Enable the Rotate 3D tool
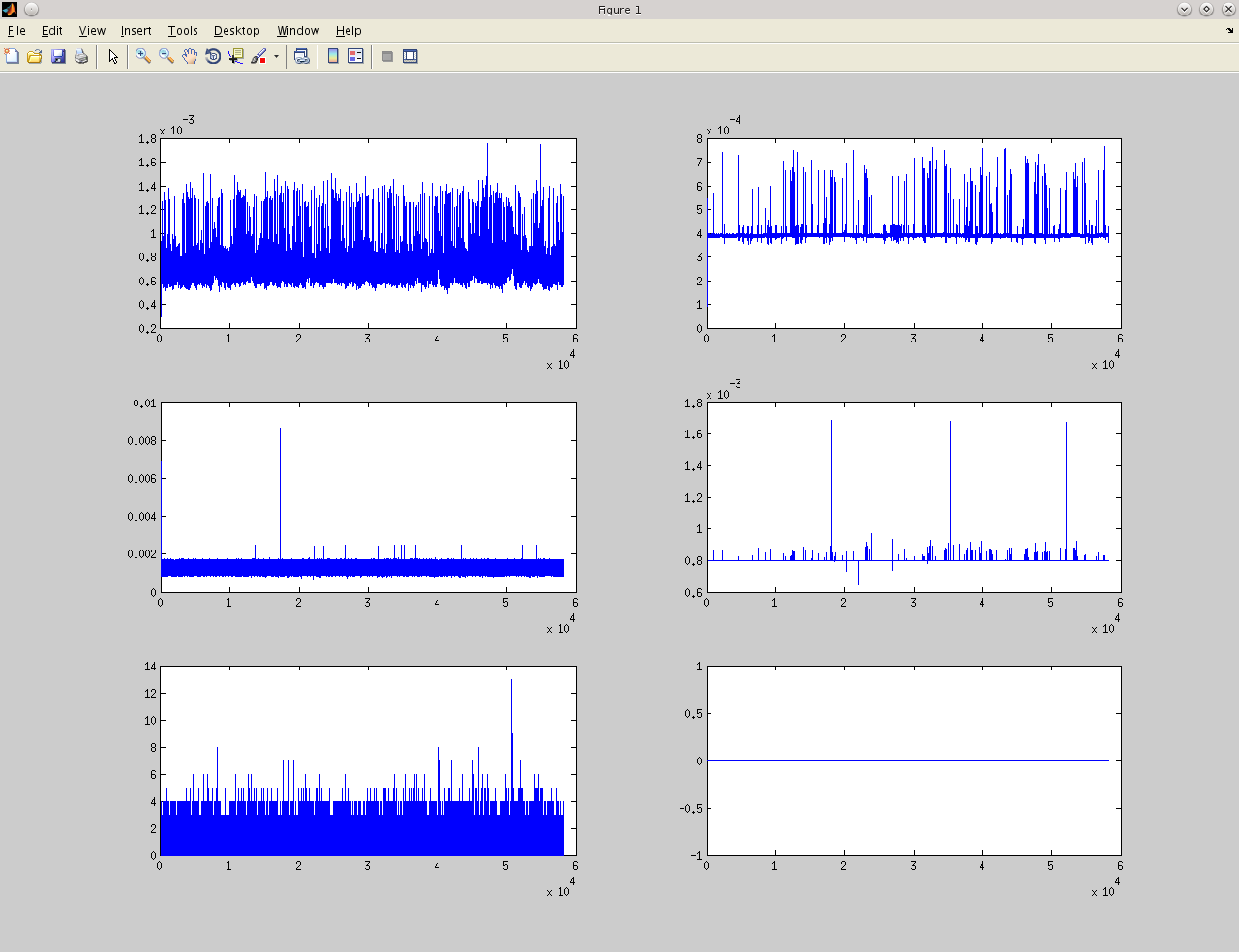Screen dimensions: 1239x952 tap(213, 57)
